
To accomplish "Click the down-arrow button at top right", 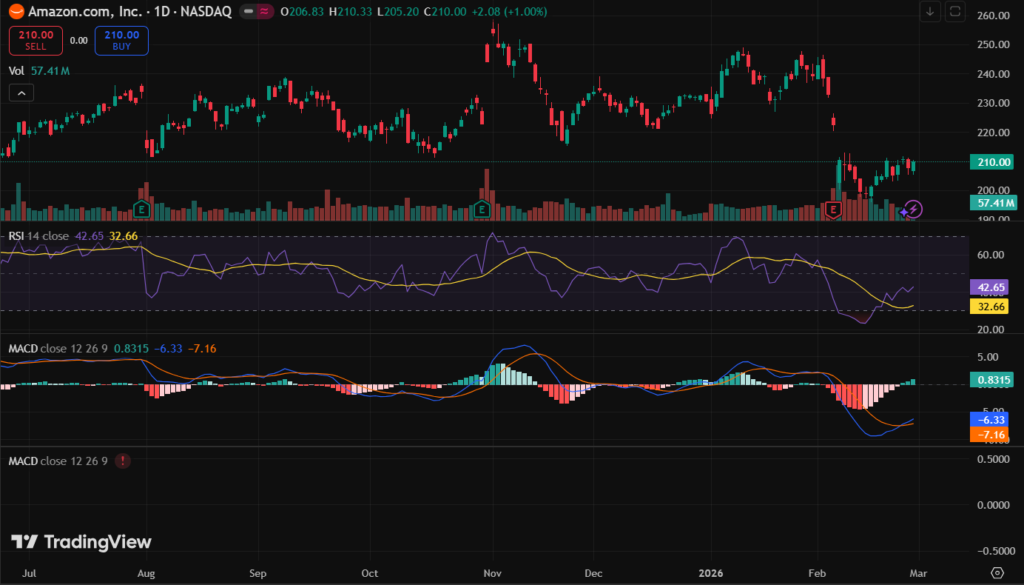I will click(x=930, y=12).
